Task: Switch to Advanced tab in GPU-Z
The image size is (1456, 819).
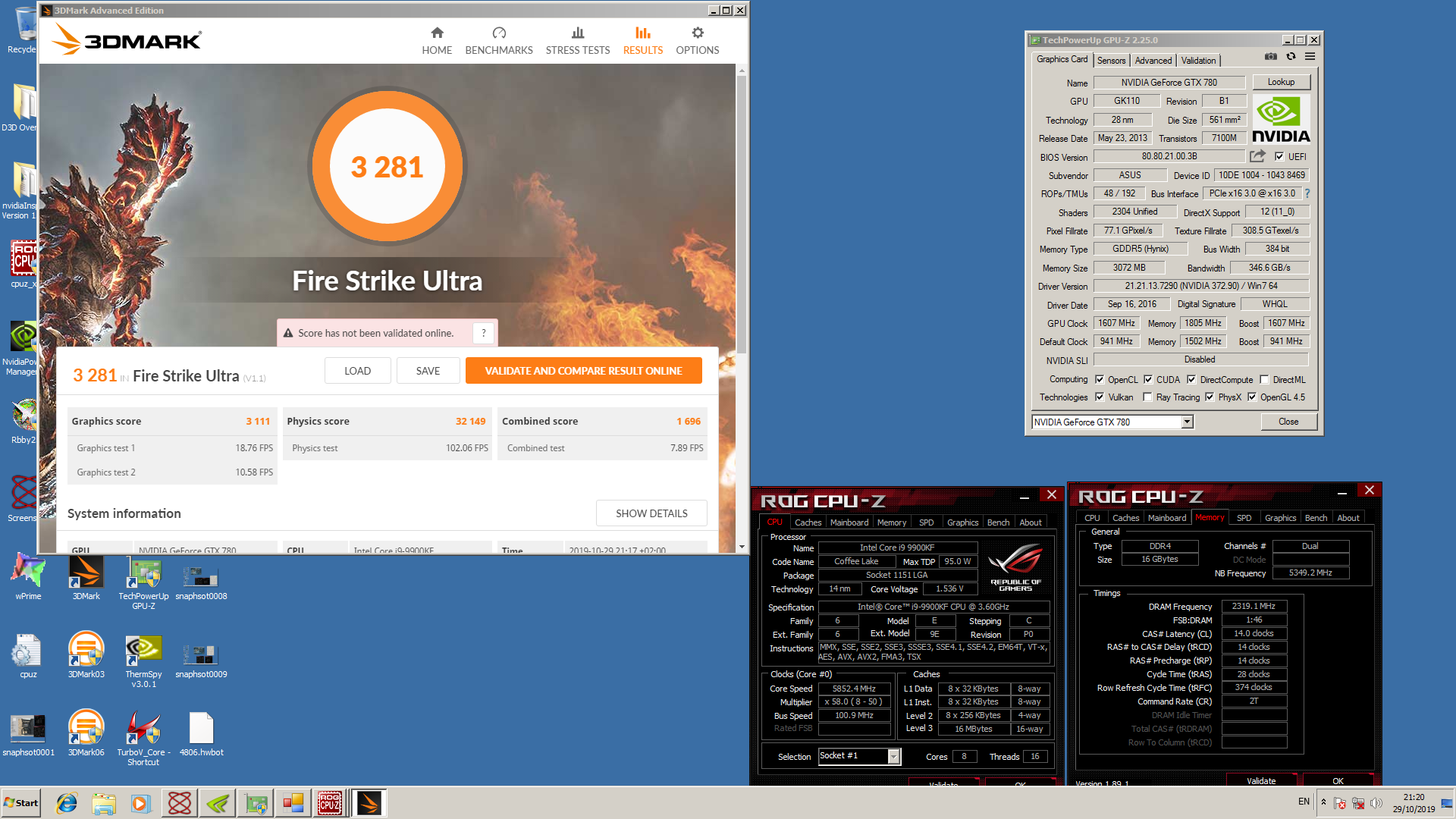Action: point(1153,61)
